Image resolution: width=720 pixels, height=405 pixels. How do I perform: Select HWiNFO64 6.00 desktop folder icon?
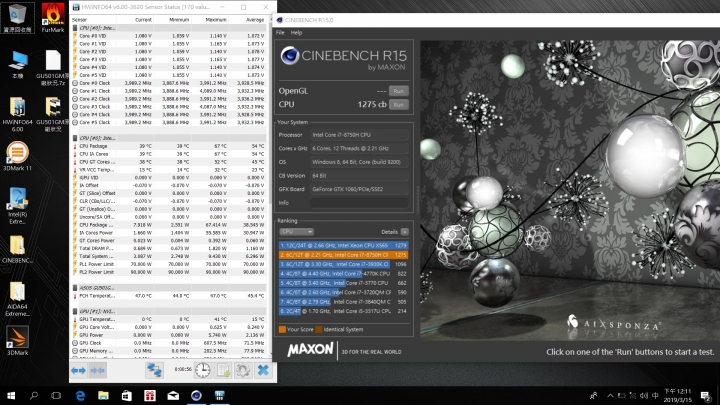pos(17,114)
